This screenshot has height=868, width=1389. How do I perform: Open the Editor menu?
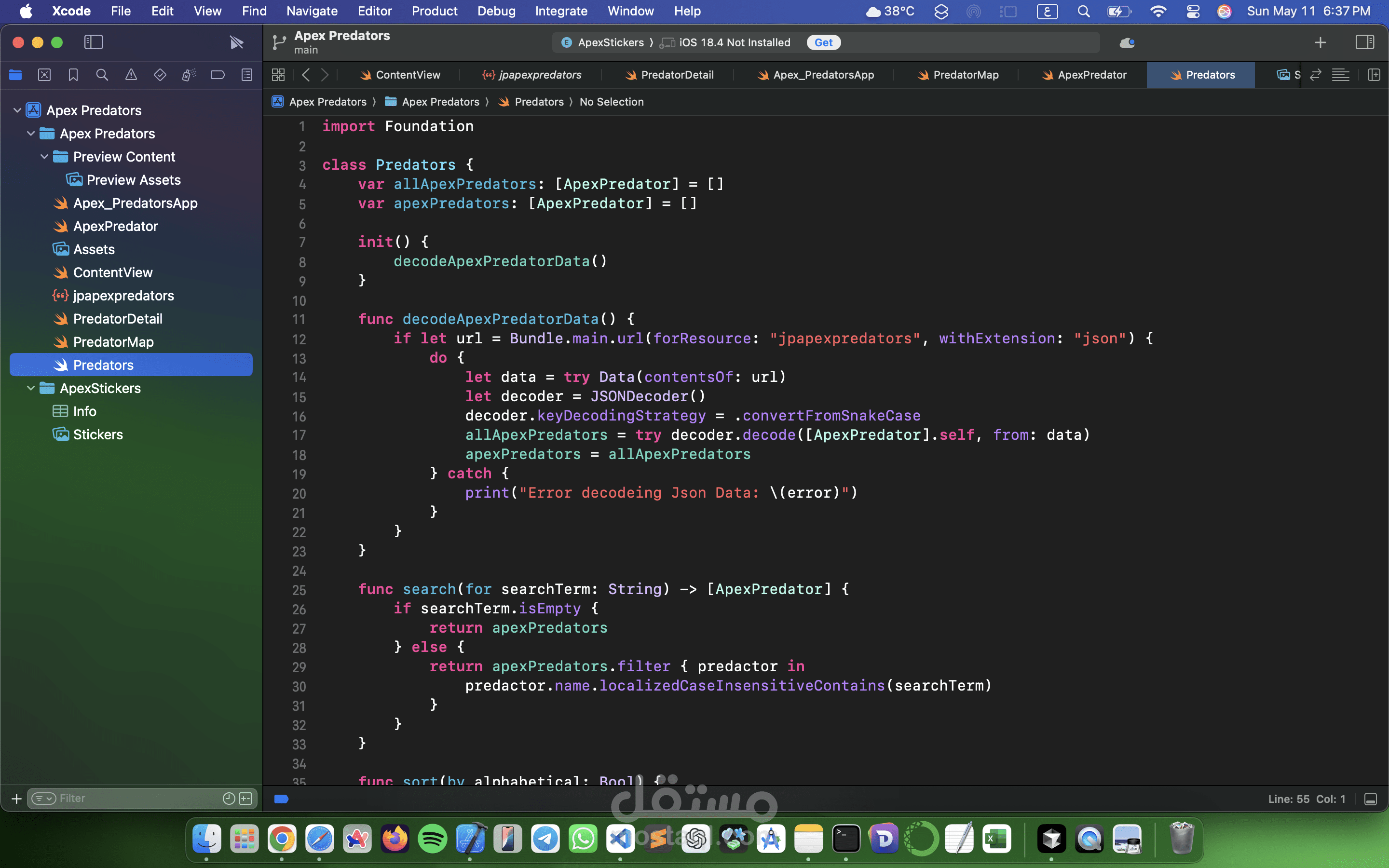tap(374, 11)
